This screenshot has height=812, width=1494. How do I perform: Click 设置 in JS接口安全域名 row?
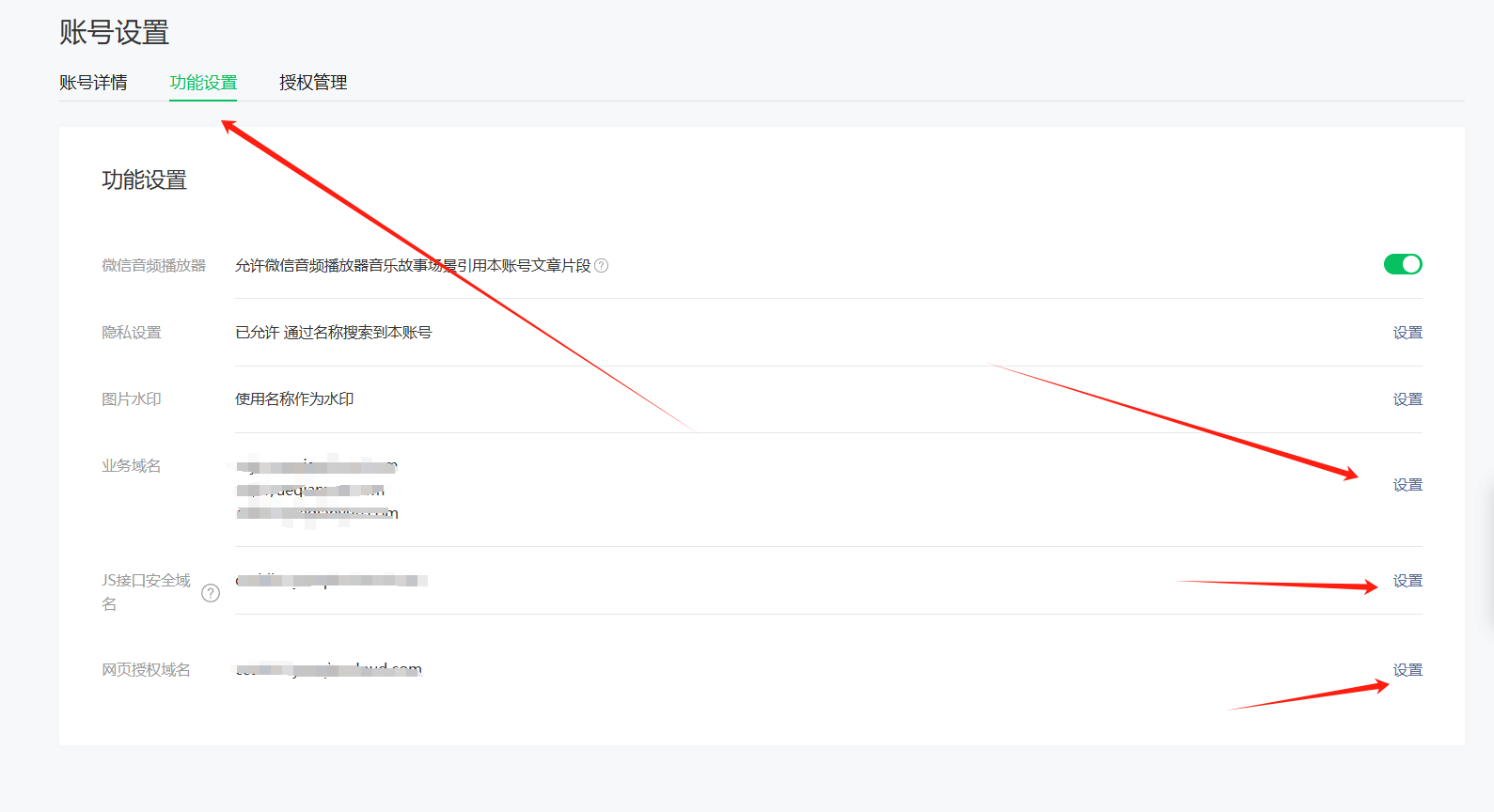point(1407,581)
